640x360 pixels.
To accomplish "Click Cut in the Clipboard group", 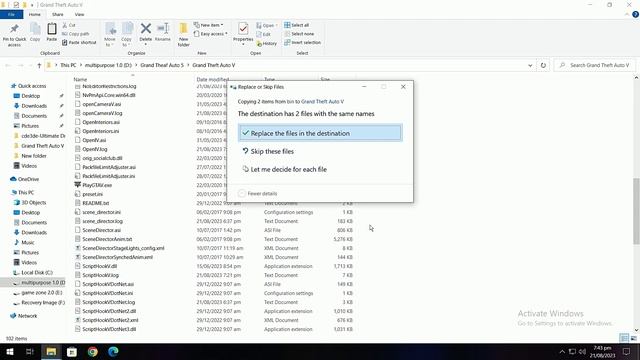I will [69, 25].
